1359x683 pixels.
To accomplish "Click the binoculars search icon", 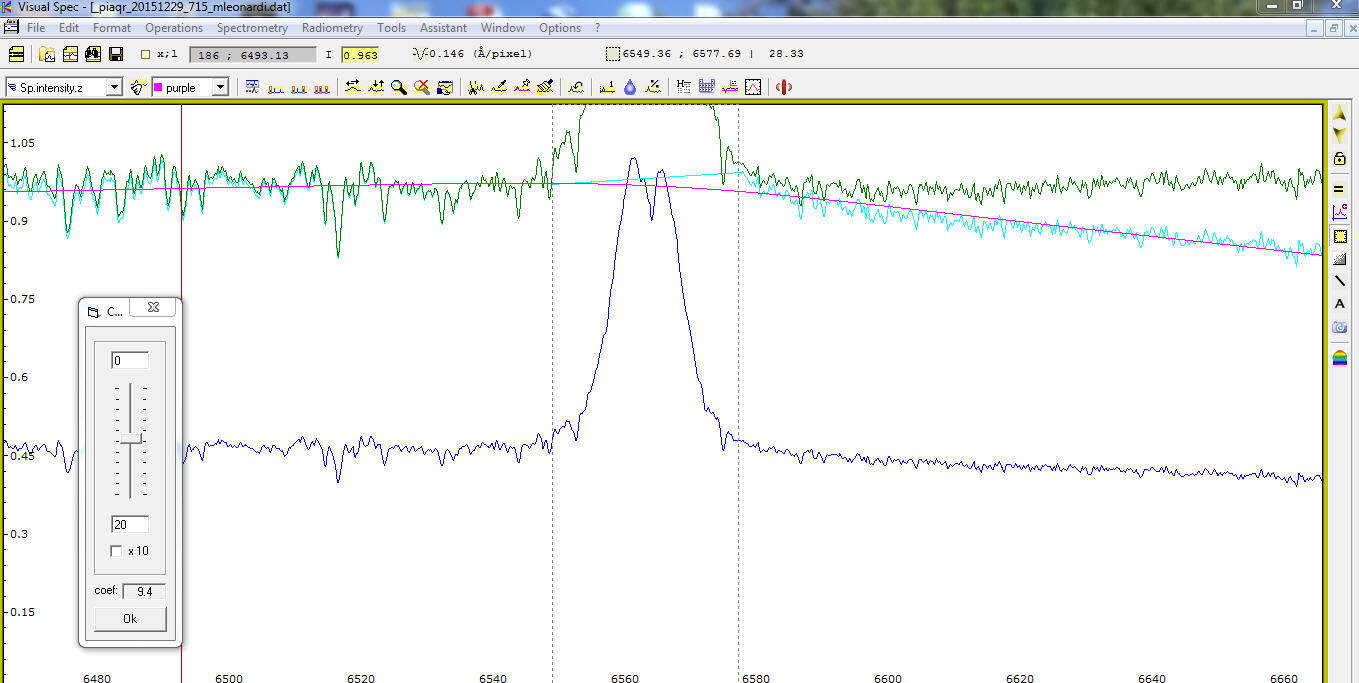I will [x=93, y=54].
